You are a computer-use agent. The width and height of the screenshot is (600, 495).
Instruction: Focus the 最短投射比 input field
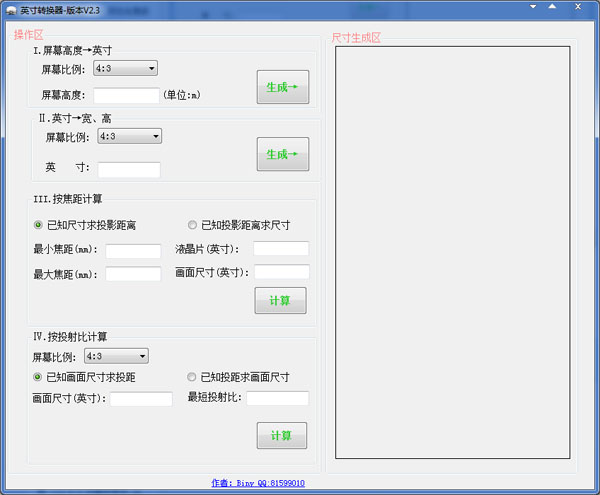click(278, 398)
